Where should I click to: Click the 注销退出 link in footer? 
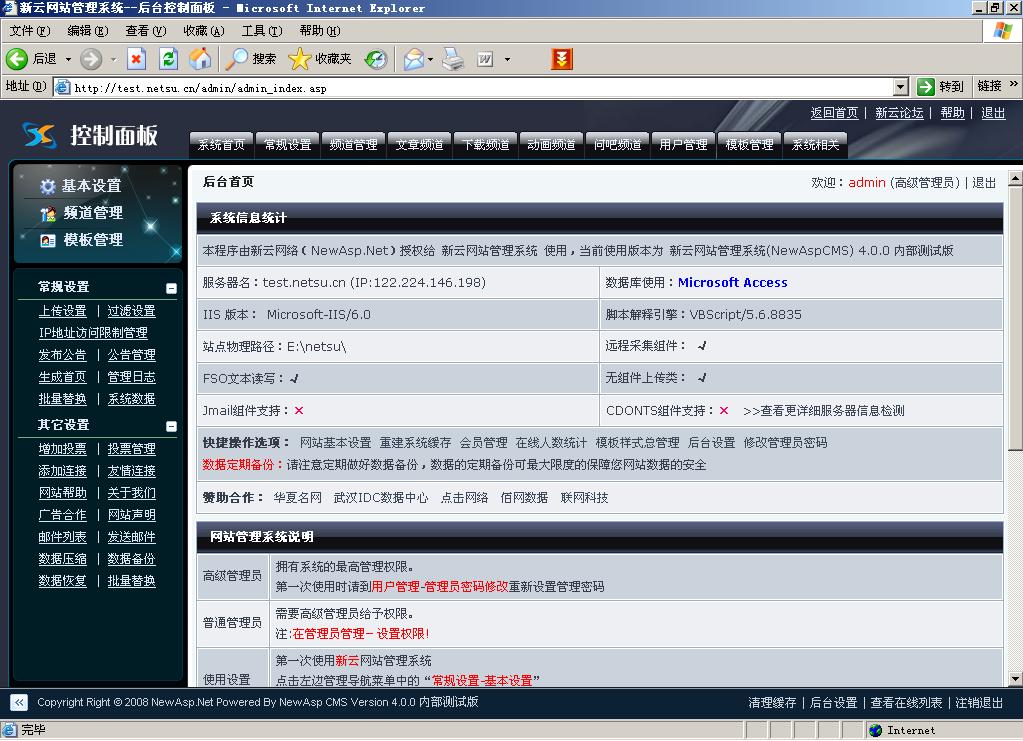[979, 703]
